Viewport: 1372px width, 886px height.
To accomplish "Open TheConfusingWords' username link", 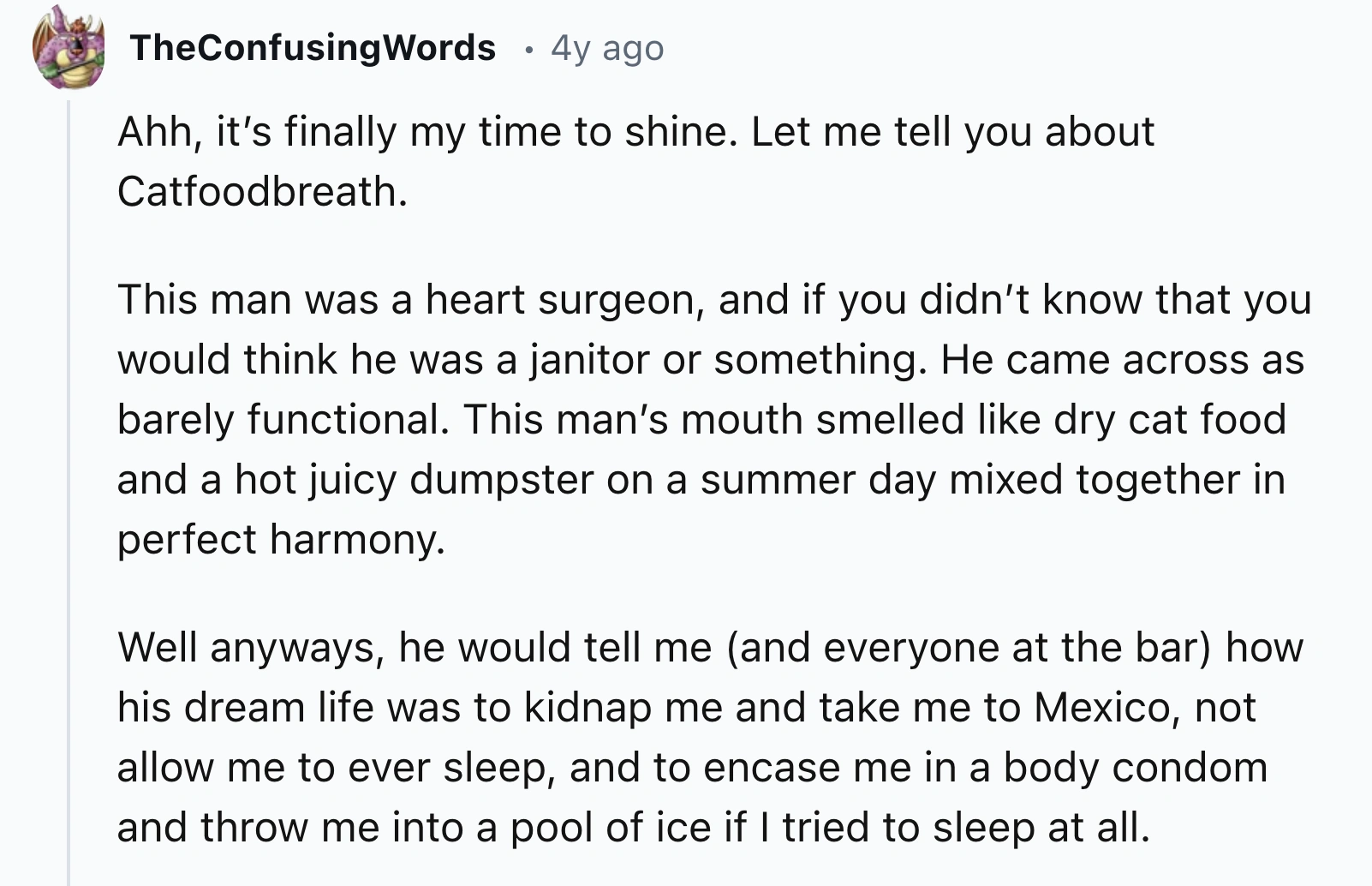I will point(314,47).
